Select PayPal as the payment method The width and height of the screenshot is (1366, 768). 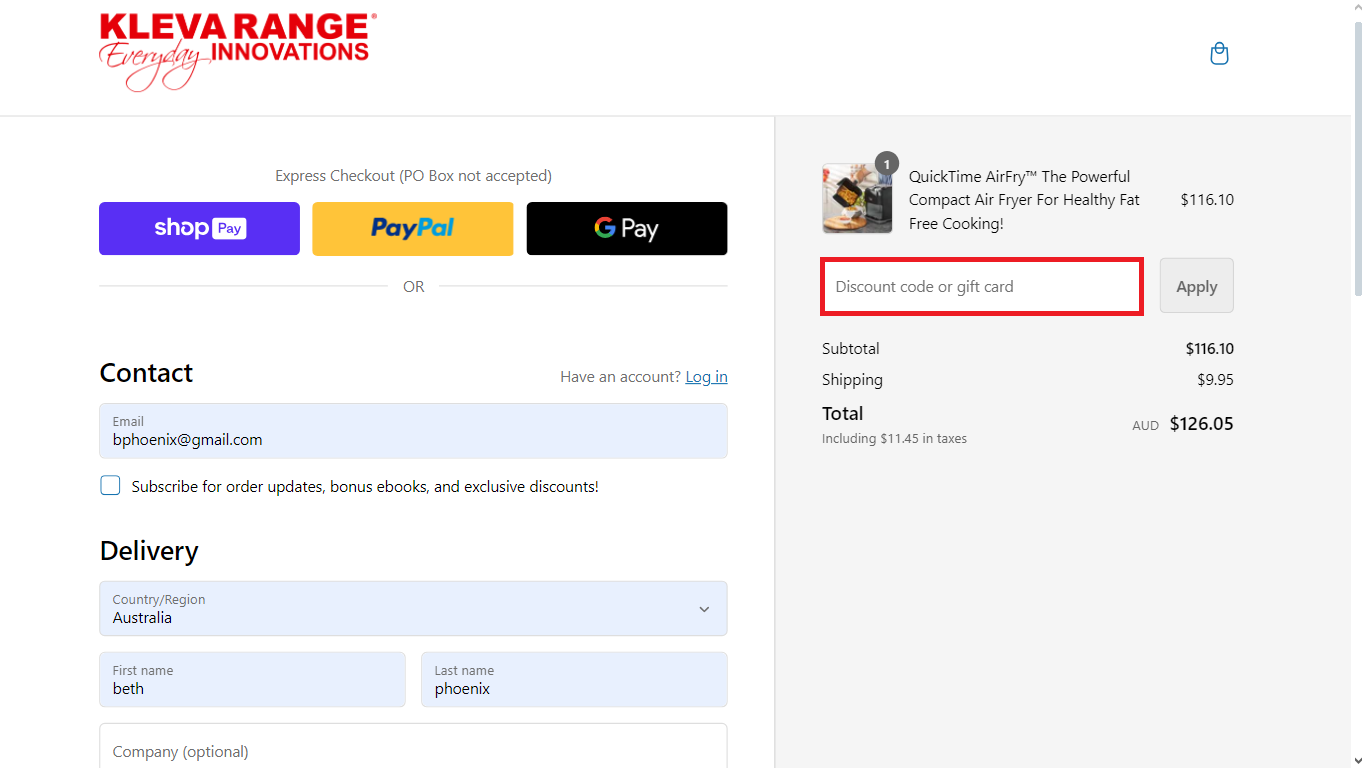click(x=412, y=228)
